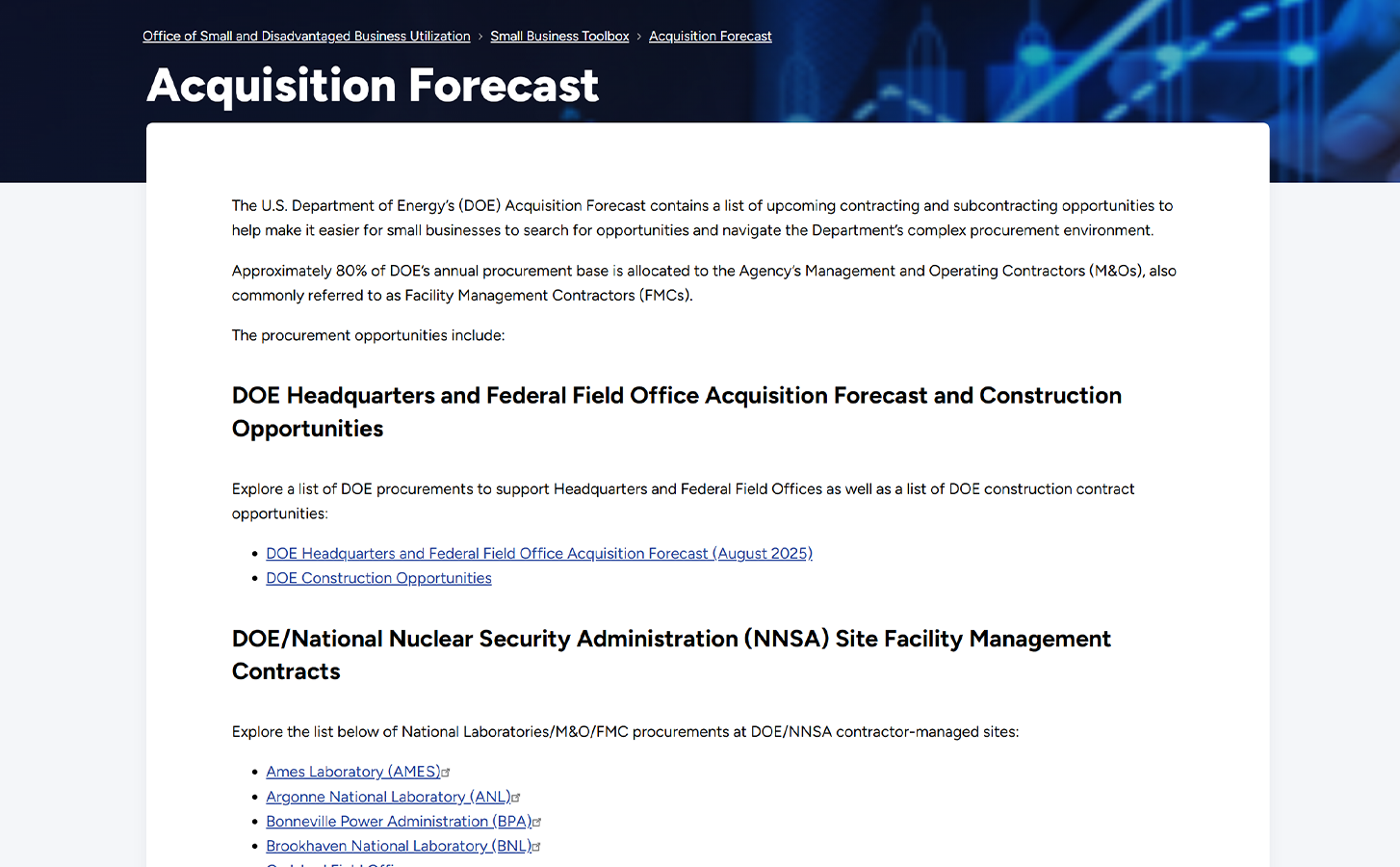Click the external-link icon after Argonne National Laboratory
This screenshot has height=867, width=1400.
(516, 798)
